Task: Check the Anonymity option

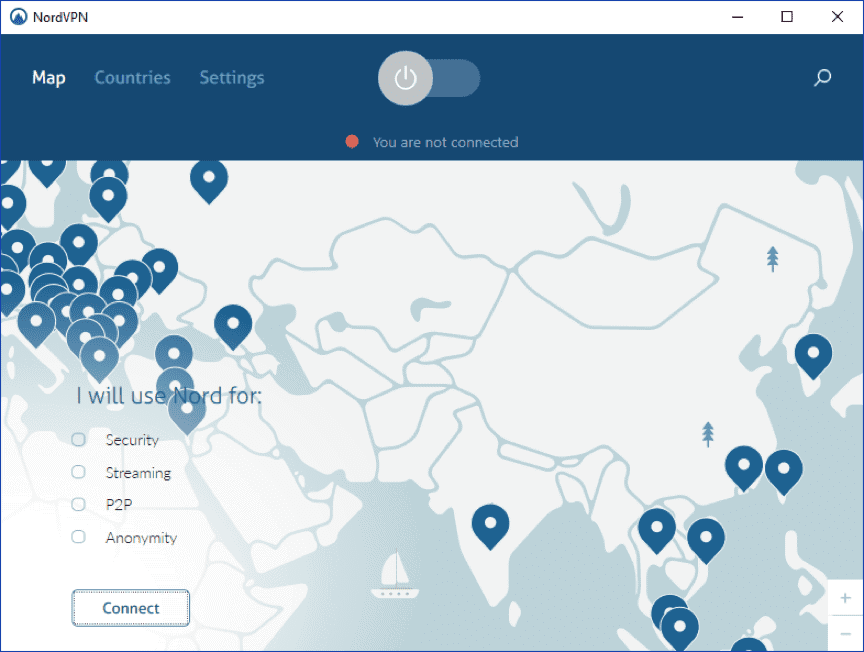Action: point(79,537)
